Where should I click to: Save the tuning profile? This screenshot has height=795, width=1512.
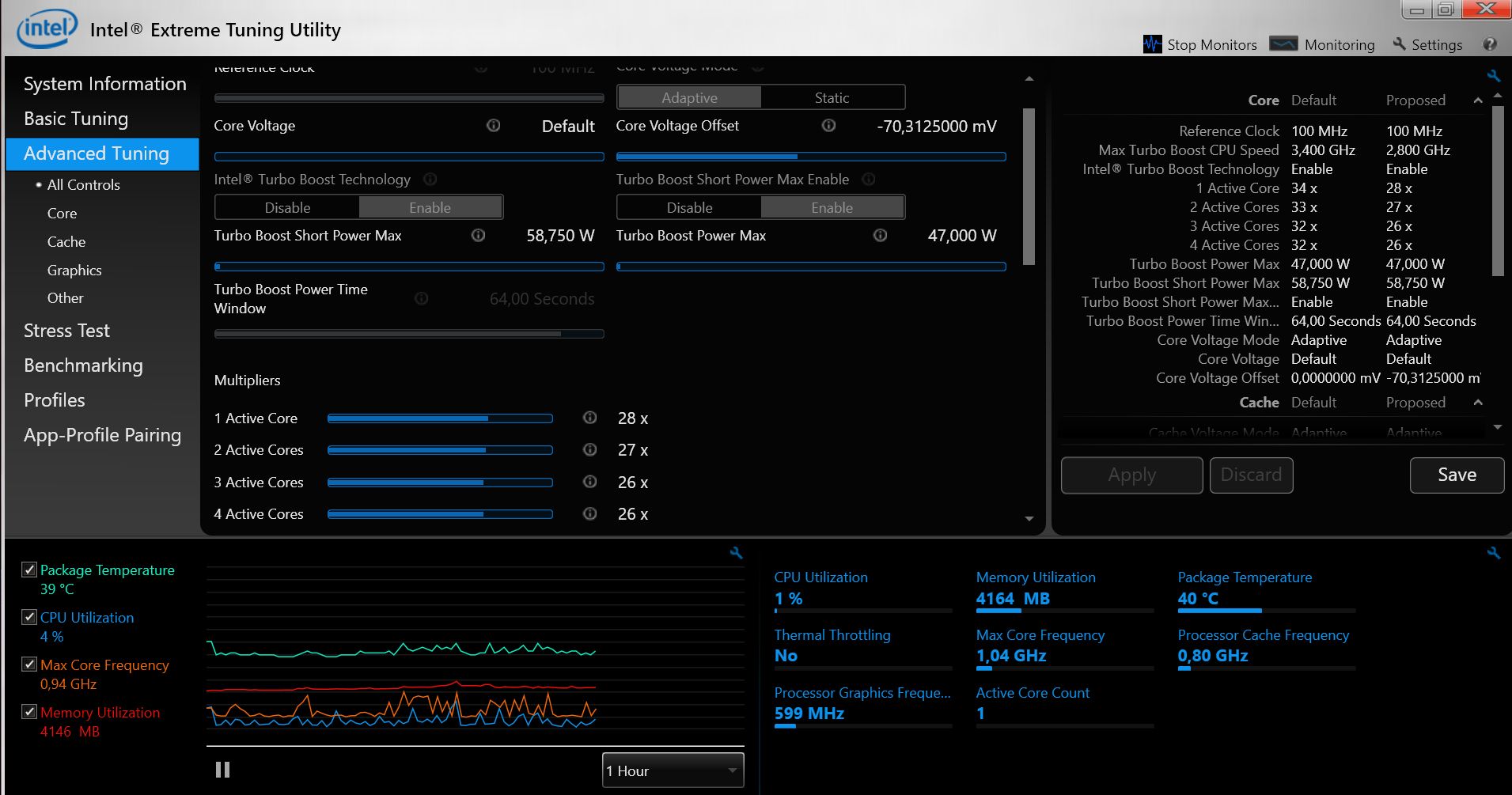tap(1457, 475)
